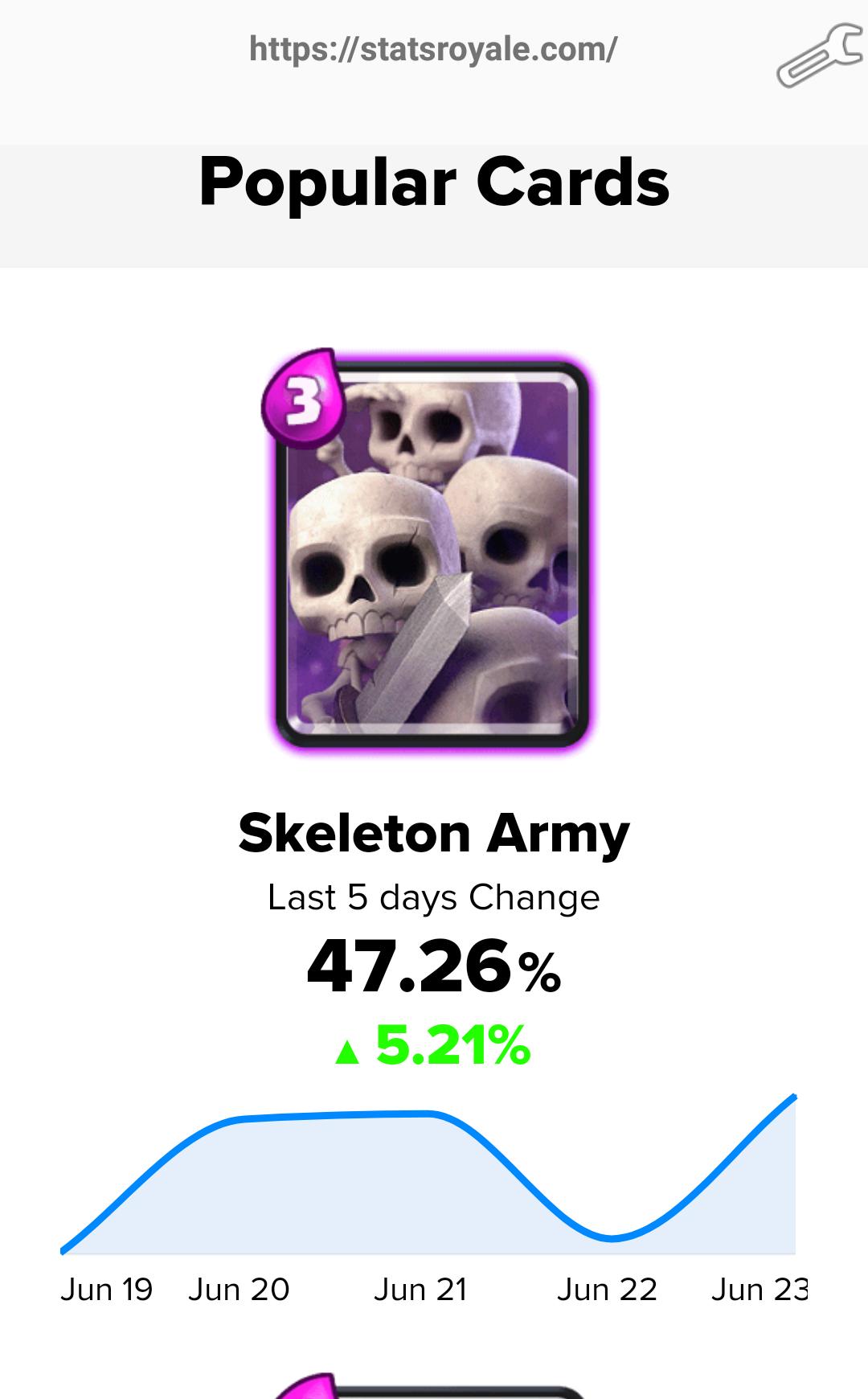Select the Jun 21 chart label
The width and height of the screenshot is (868, 1399).
[420, 1289]
